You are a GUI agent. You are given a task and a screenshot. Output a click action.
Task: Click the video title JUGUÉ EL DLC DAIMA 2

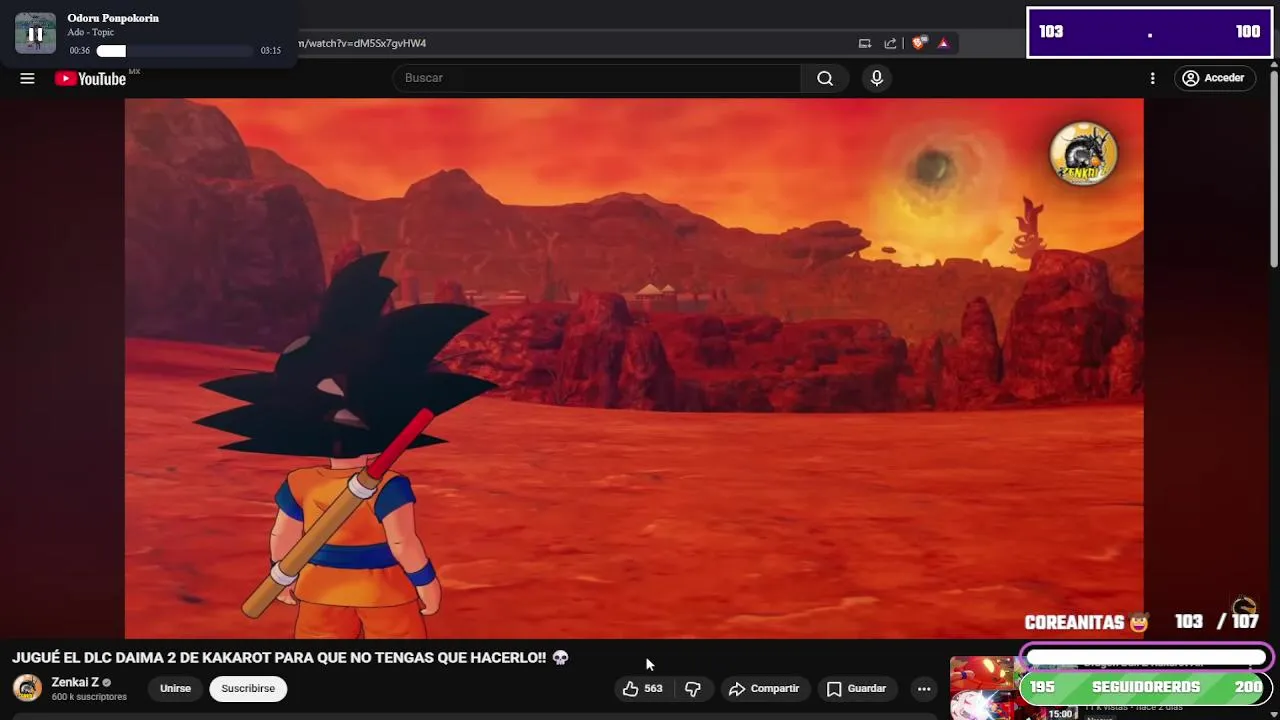click(x=280, y=657)
